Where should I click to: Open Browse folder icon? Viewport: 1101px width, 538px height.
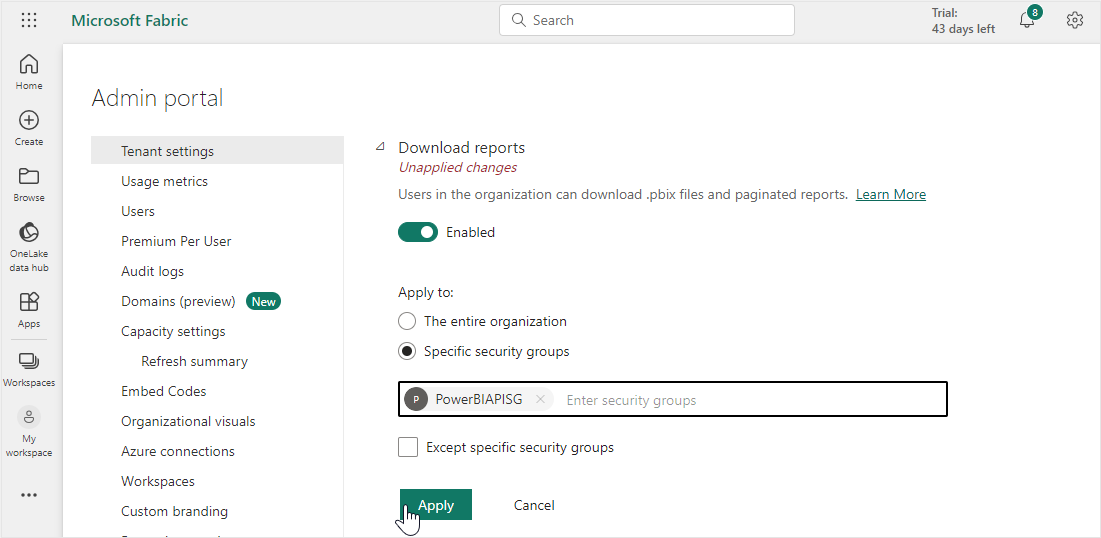pyautogui.click(x=29, y=177)
